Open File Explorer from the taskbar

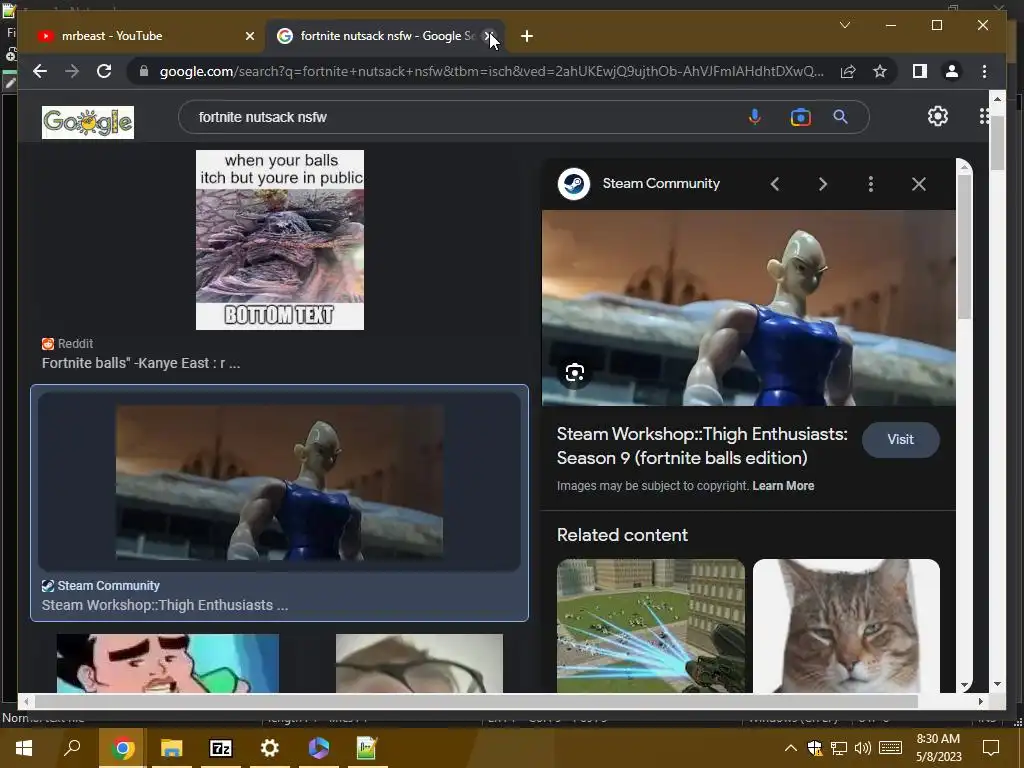tap(171, 748)
